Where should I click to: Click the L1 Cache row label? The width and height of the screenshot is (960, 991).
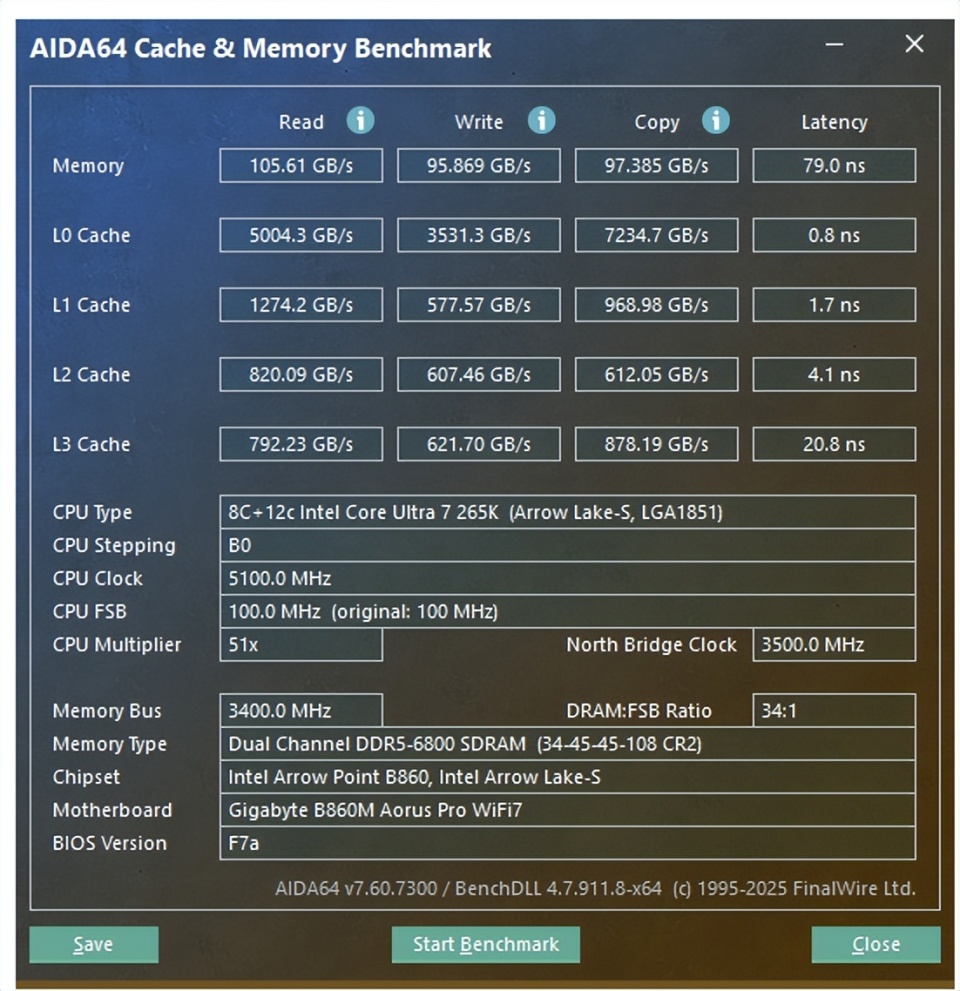click(x=91, y=305)
